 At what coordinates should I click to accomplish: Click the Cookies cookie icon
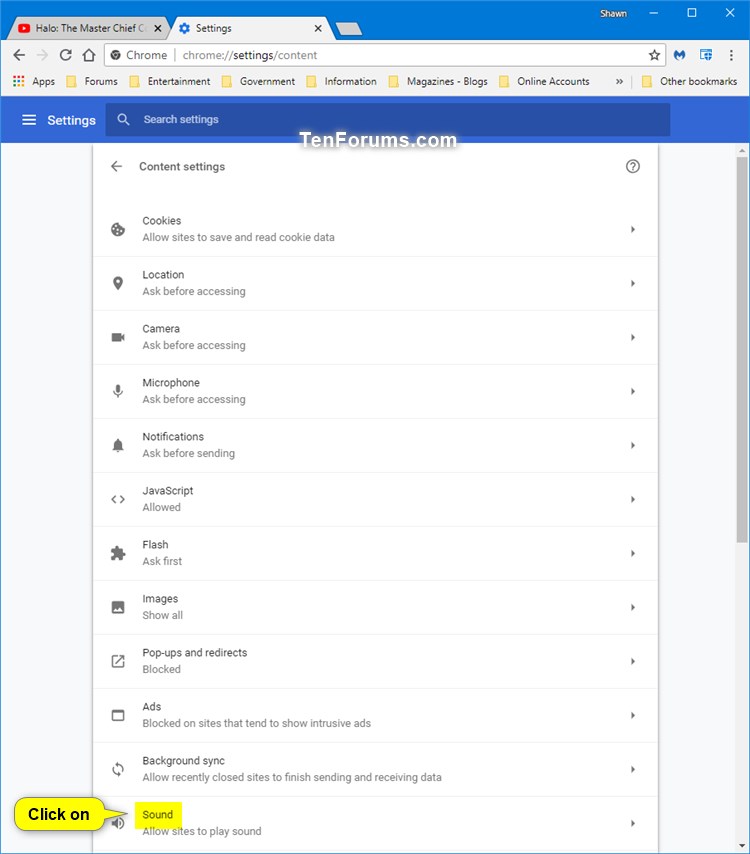pos(118,229)
